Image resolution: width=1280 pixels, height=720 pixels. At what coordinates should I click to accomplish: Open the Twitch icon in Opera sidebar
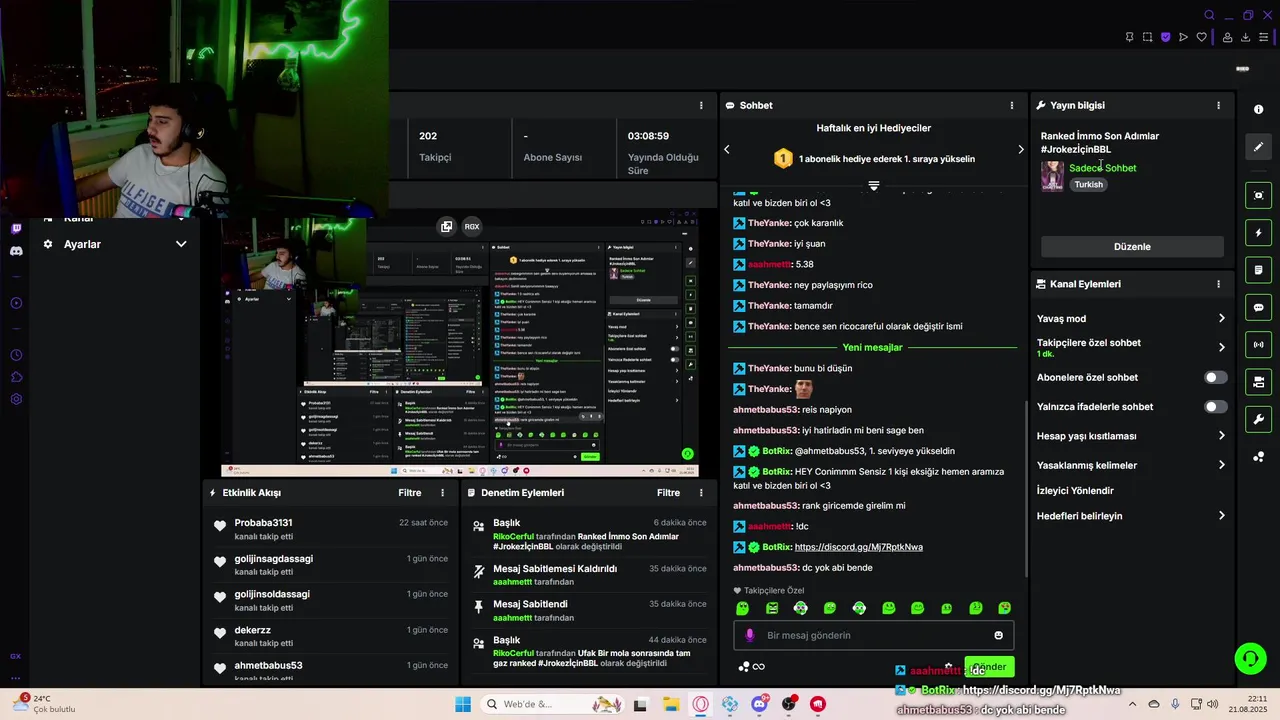click(x=16, y=229)
